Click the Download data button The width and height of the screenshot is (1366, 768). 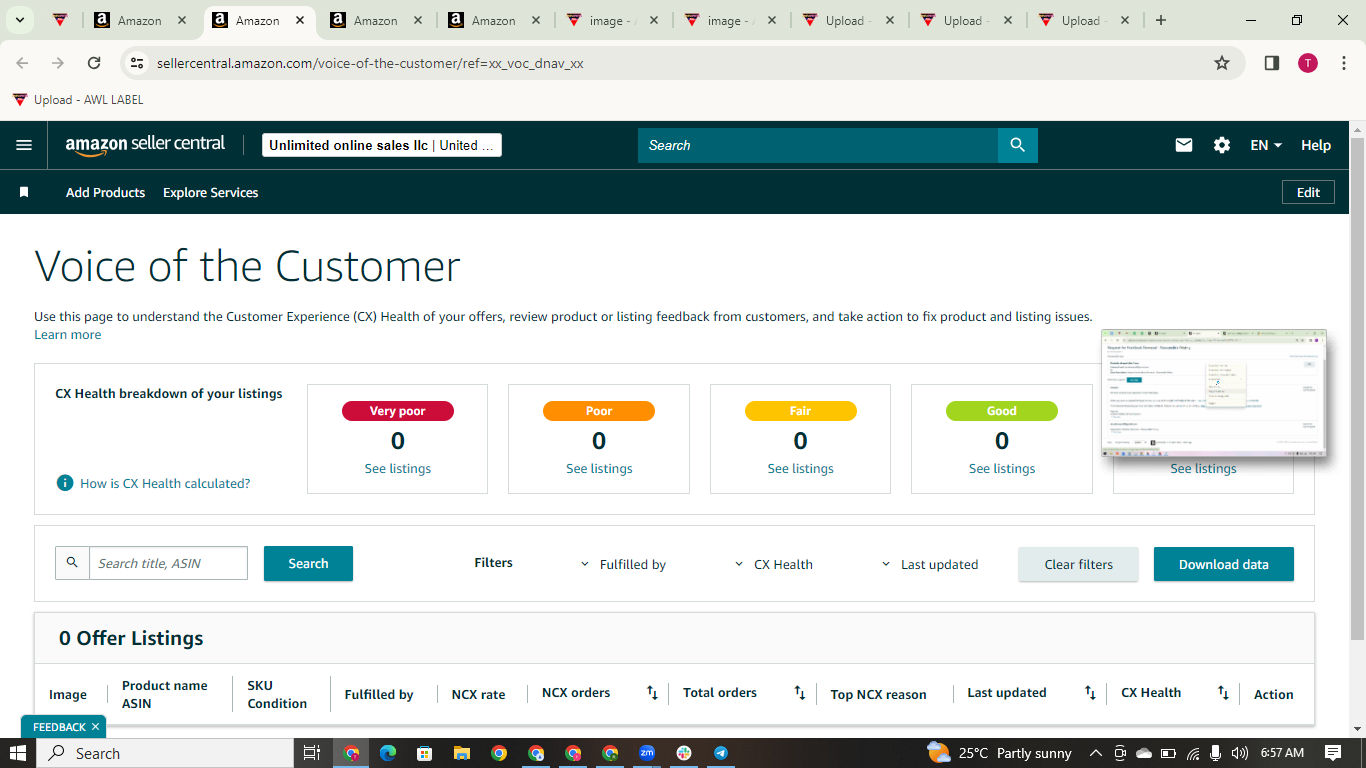(x=1224, y=564)
